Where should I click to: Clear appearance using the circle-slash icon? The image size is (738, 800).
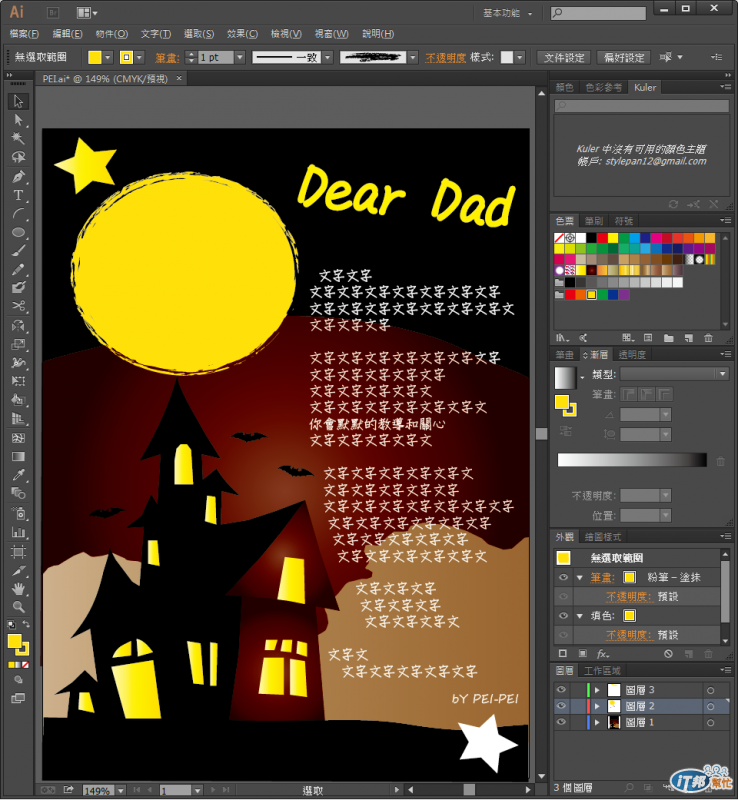668,654
